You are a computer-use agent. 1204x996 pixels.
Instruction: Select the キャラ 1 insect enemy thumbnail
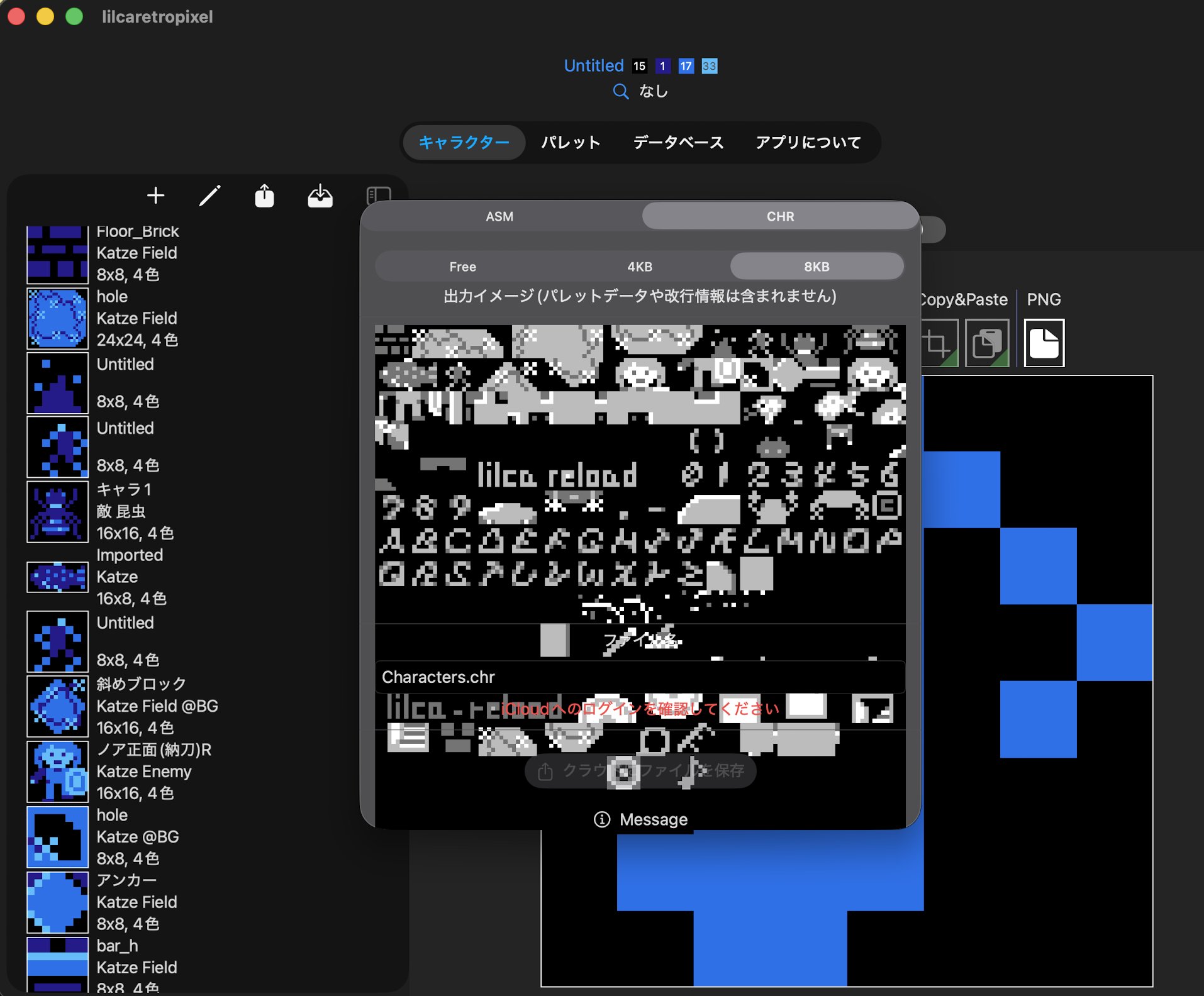[57, 512]
